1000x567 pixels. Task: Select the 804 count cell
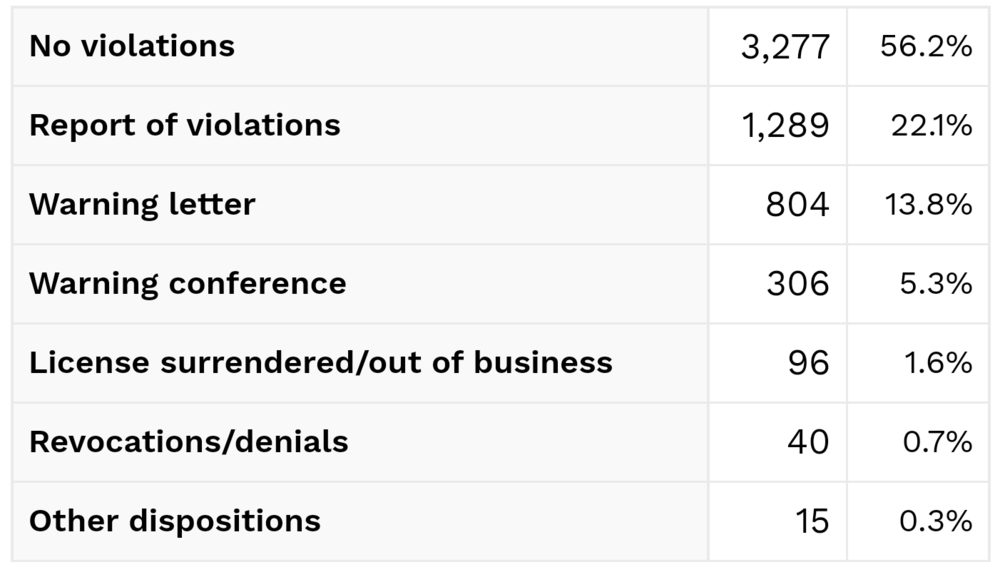tap(798, 204)
